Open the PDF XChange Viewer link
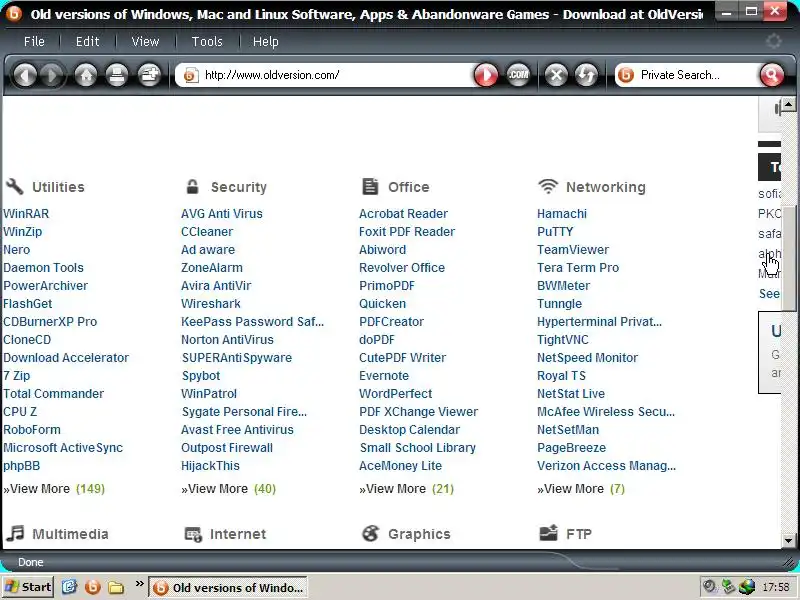Image resolution: width=800 pixels, height=600 pixels. pyautogui.click(x=418, y=412)
